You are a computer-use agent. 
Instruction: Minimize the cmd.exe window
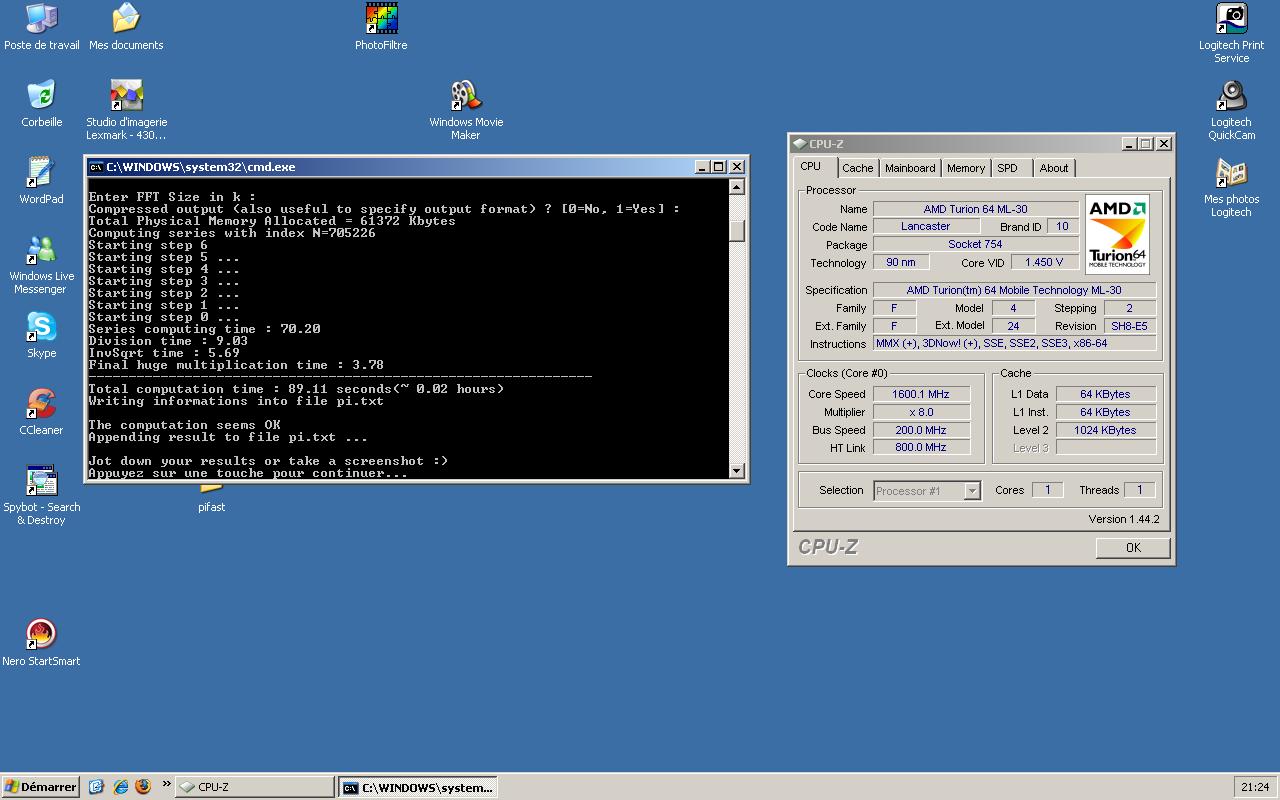tap(702, 167)
